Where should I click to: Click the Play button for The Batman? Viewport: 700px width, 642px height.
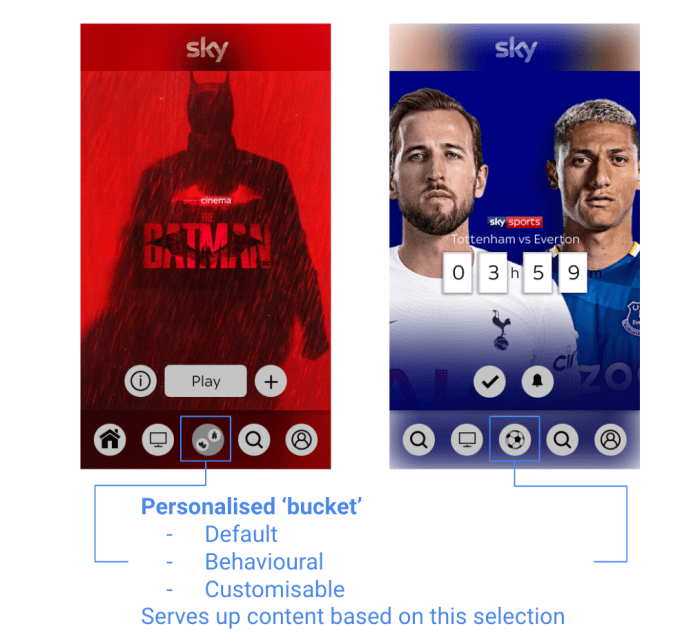click(206, 381)
